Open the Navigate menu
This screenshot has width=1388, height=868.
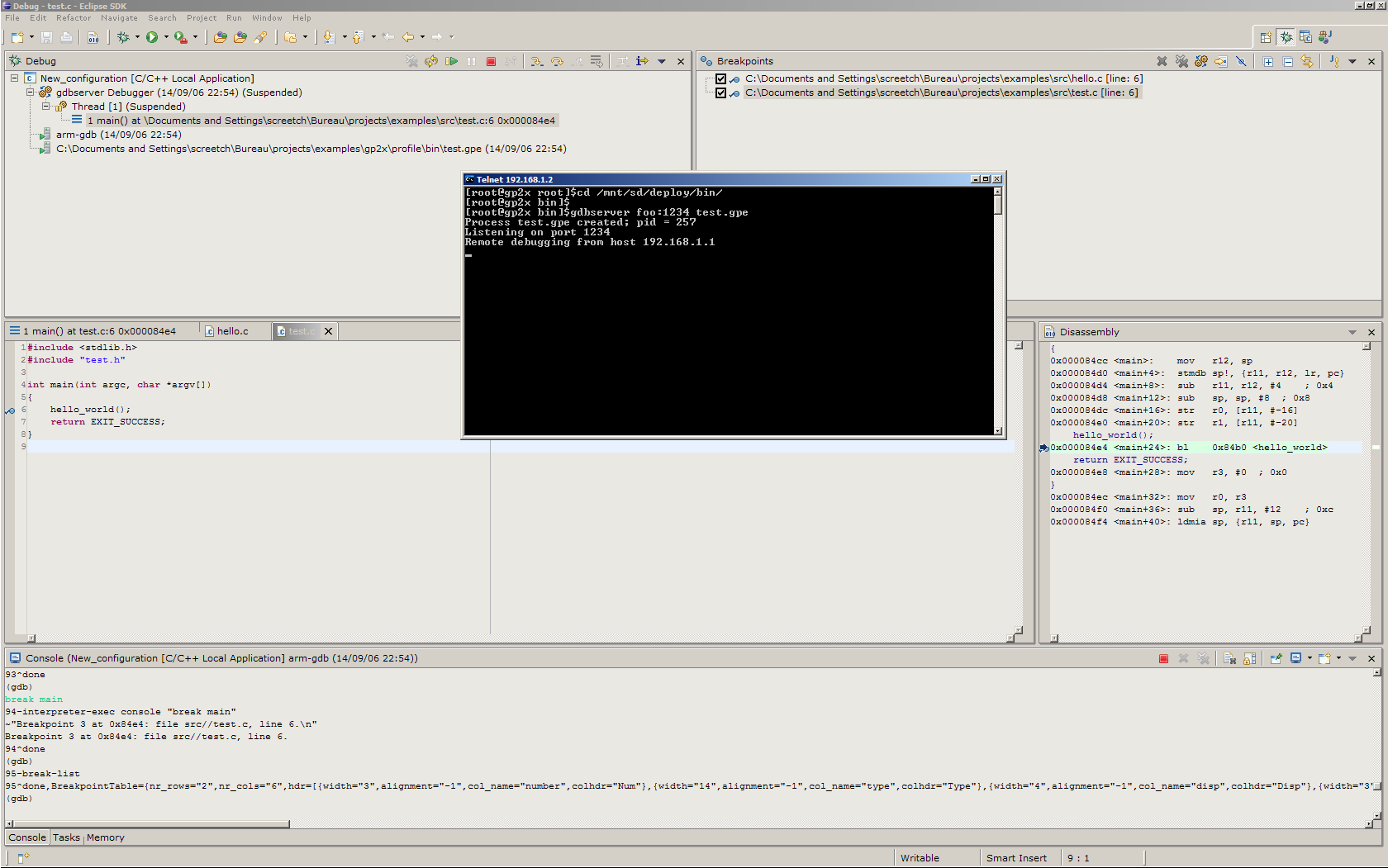point(119,18)
